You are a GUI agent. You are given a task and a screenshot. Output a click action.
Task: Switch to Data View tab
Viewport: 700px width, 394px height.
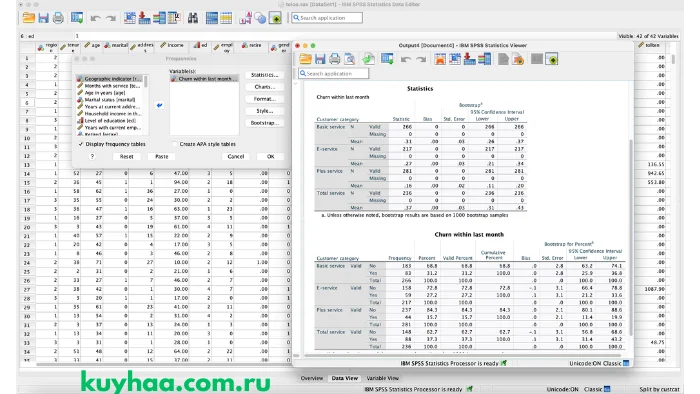(x=344, y=378)
